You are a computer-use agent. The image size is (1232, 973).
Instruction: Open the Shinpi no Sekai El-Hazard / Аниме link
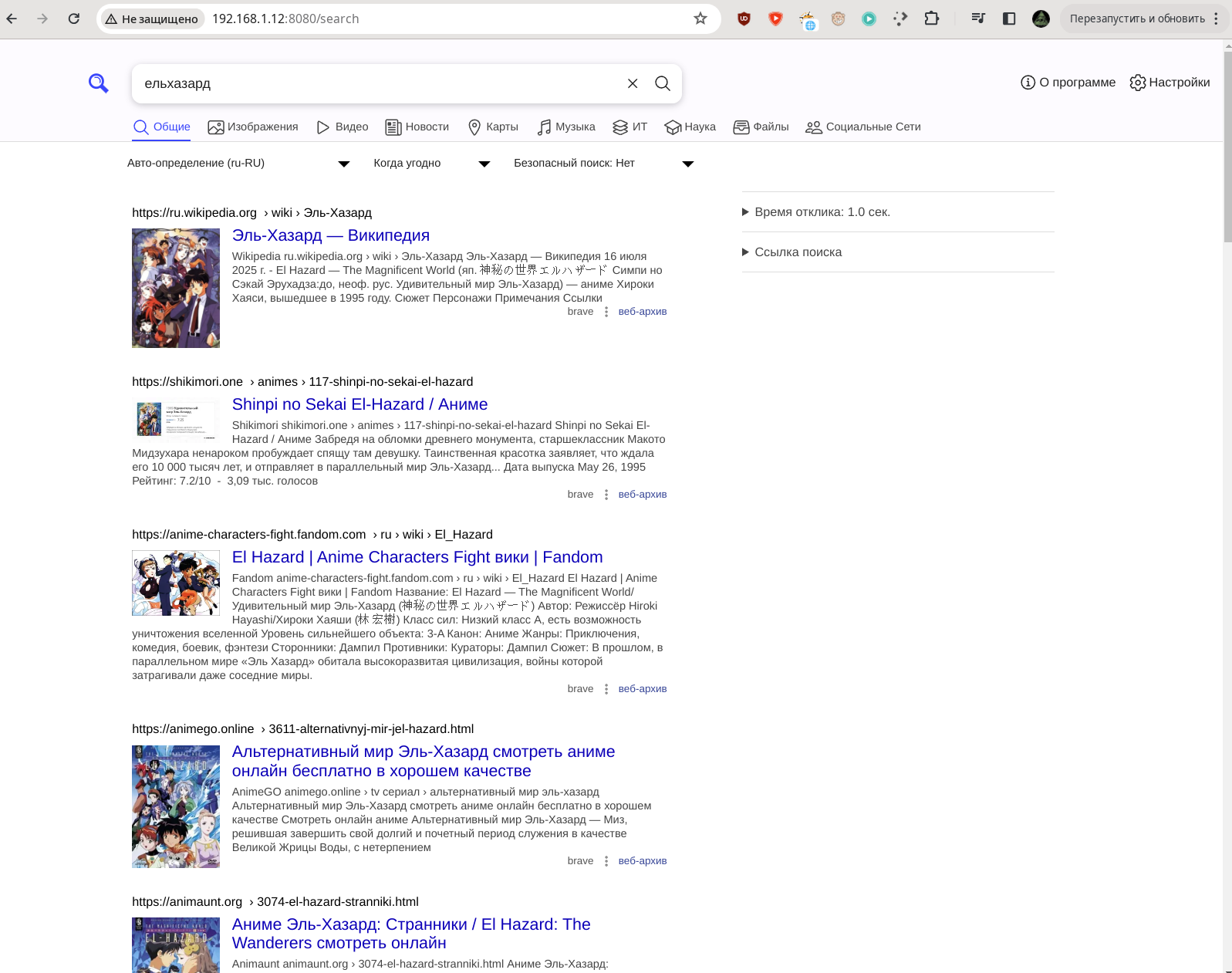pos(359,404)
